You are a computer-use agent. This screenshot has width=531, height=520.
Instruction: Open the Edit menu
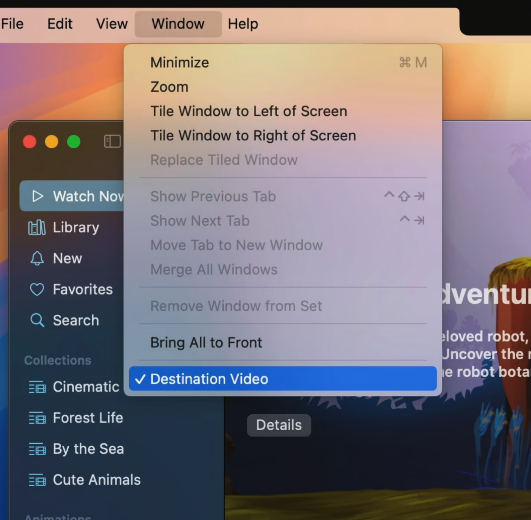(60, 24)
